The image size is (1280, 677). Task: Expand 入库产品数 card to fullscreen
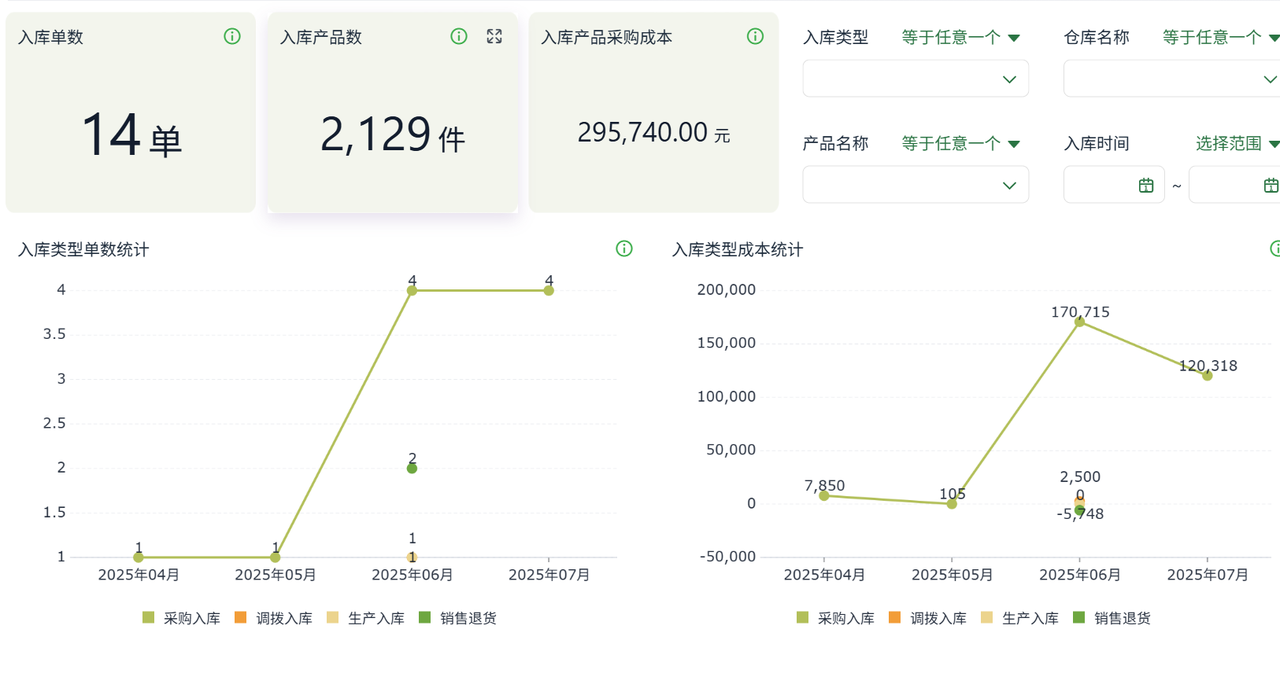(x=494, y=37)
